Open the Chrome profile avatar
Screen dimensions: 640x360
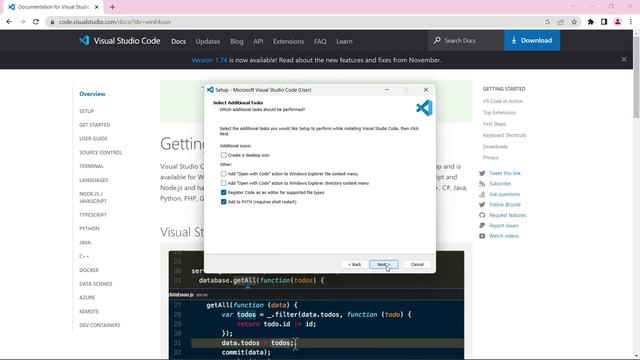coord(618,22)
